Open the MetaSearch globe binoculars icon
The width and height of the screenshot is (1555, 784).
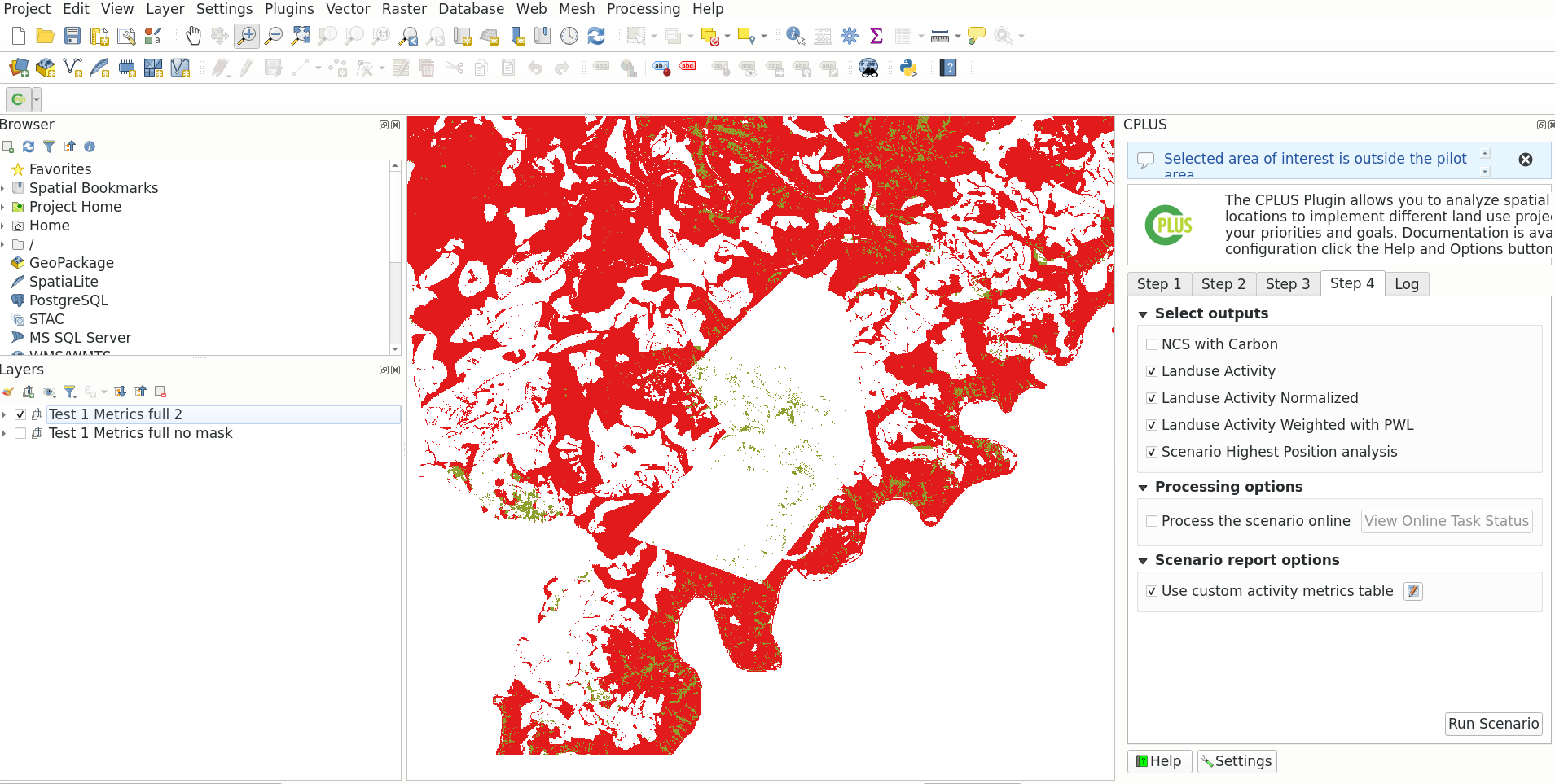[868, 68]
